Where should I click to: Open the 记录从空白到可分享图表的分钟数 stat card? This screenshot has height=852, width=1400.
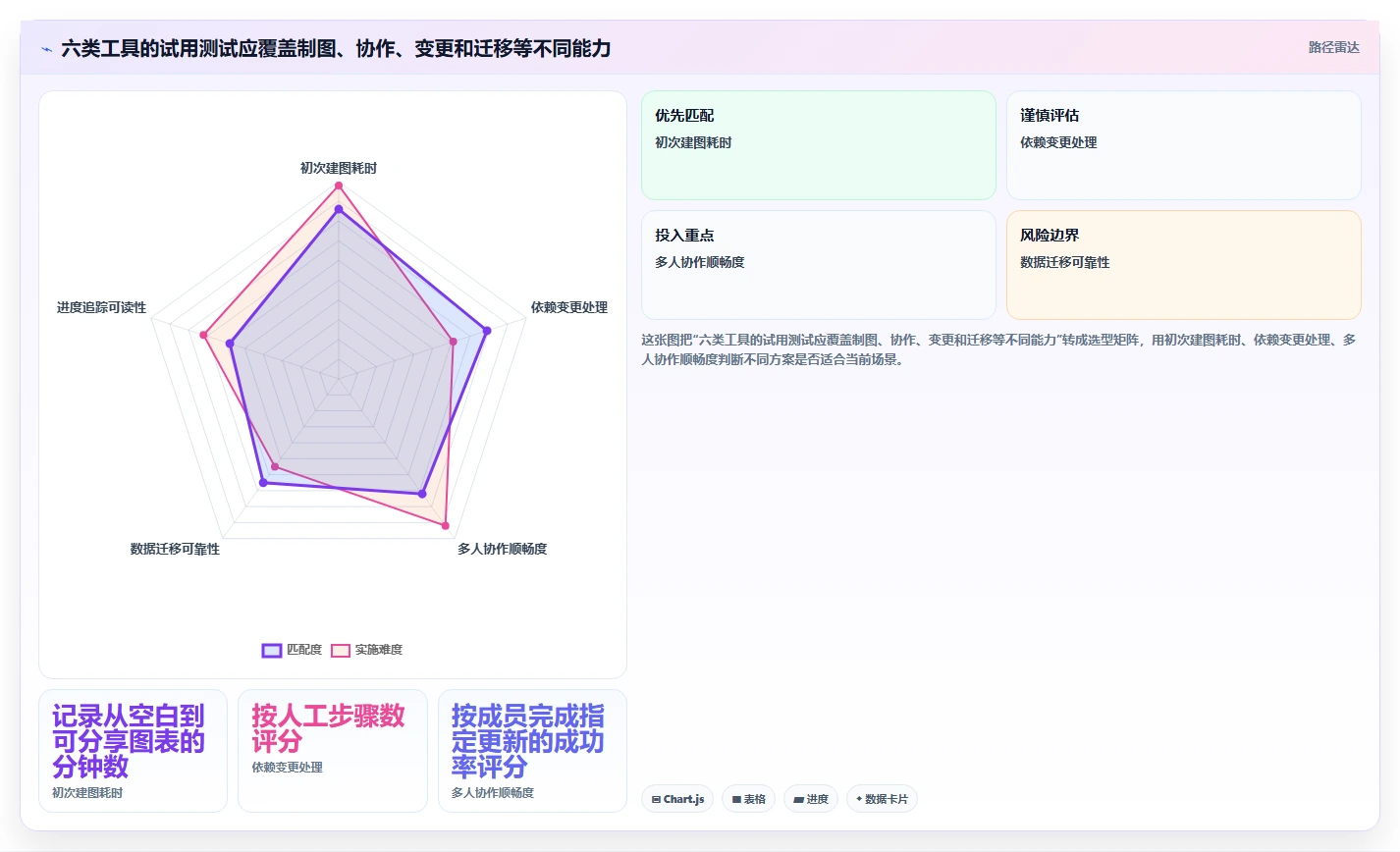click(x=133, y=751)
